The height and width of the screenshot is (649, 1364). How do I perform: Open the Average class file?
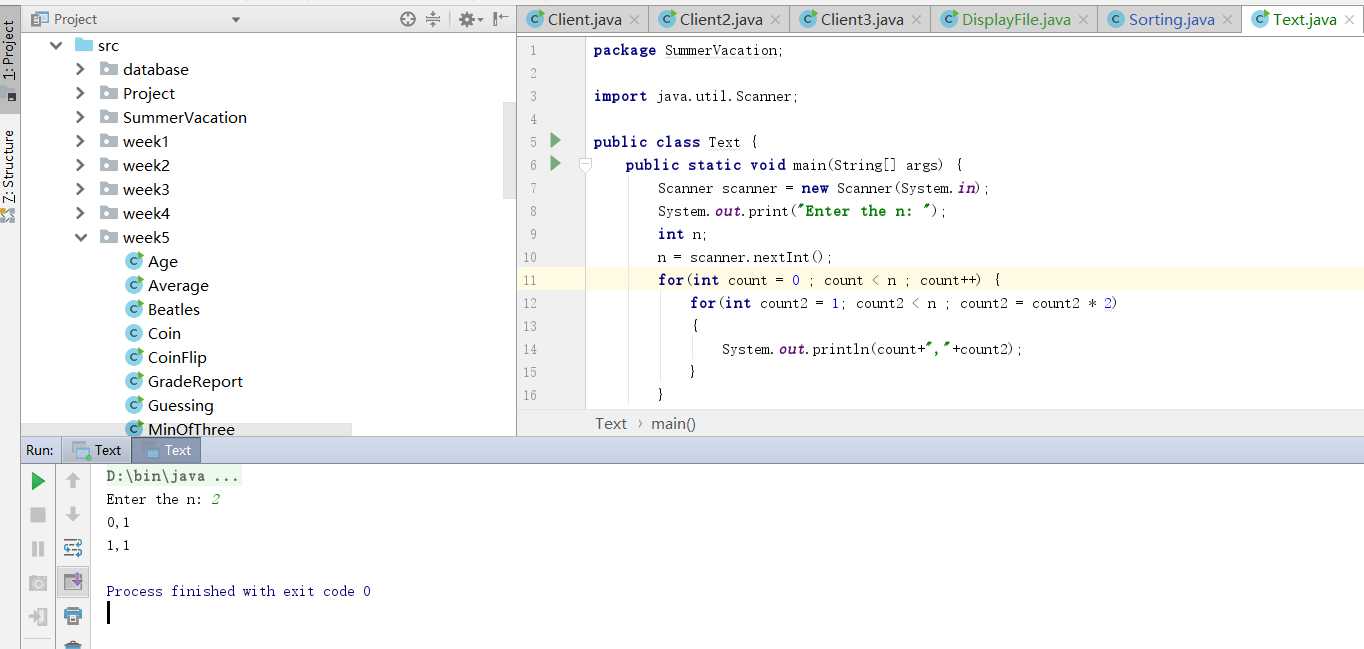178,285
